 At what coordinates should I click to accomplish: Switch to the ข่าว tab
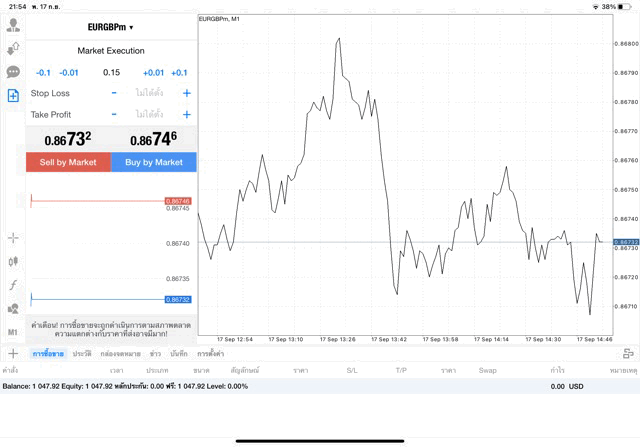point(155,354)
